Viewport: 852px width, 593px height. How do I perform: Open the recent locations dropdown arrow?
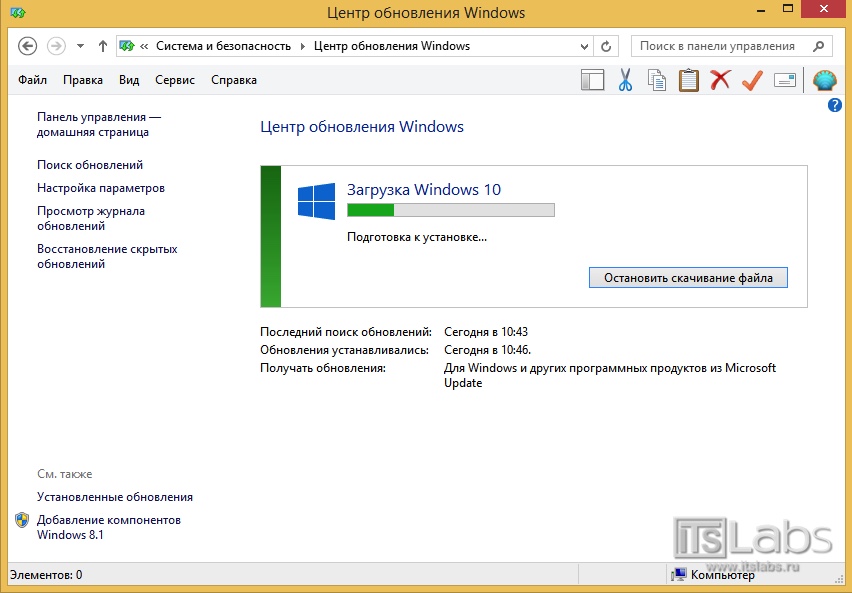click(80, 46)
